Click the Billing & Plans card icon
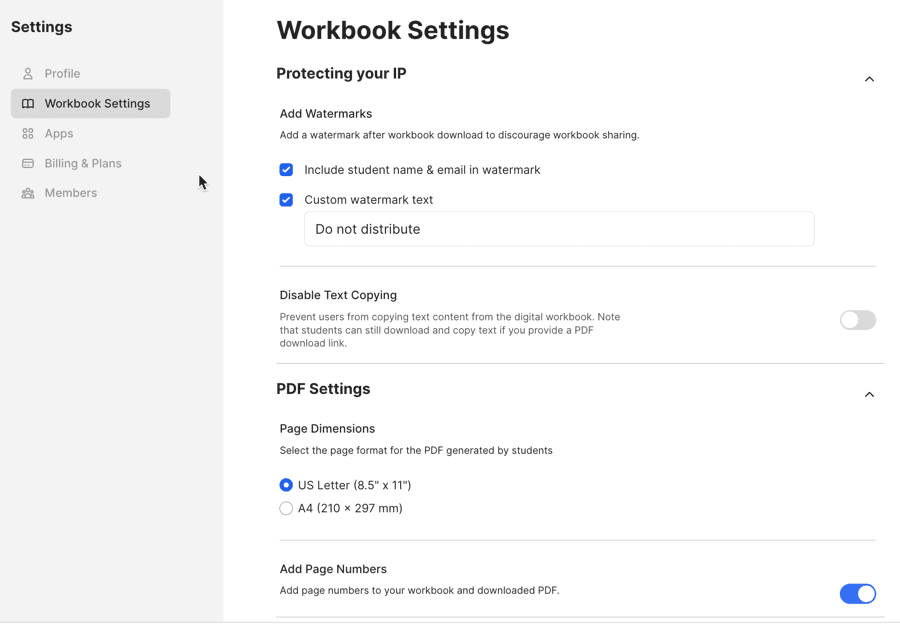This screenshot has width=900, height=624. pyautogui.click(x=28, y=164)
